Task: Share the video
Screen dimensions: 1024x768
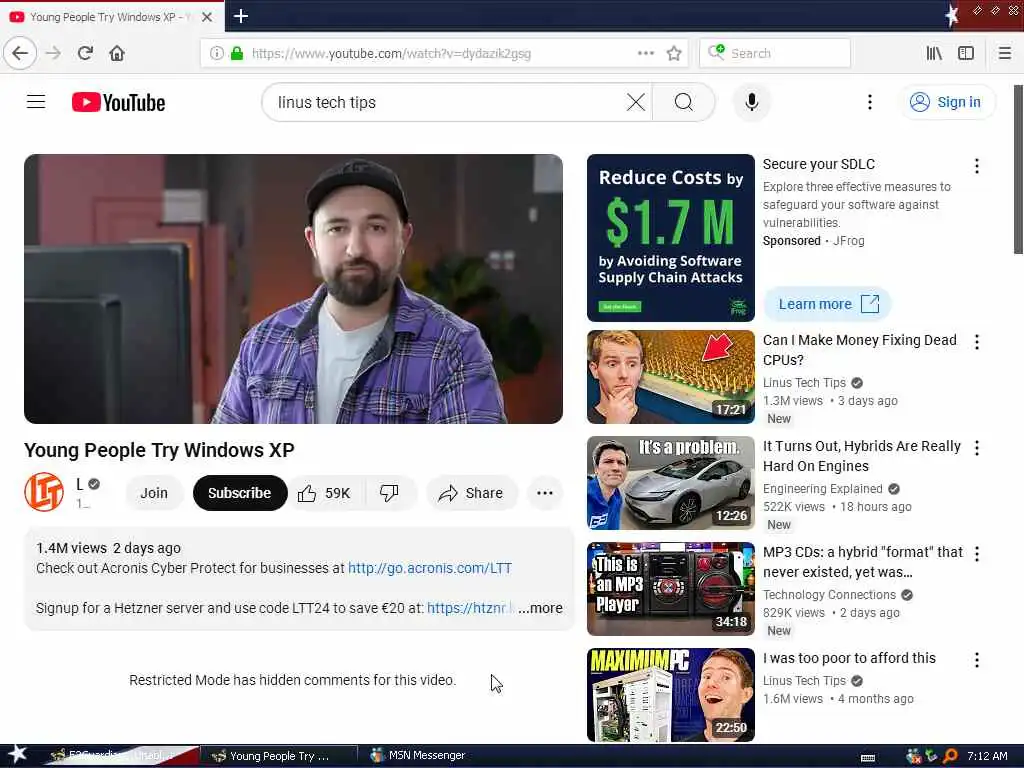Action: click(x=472, y=493)
